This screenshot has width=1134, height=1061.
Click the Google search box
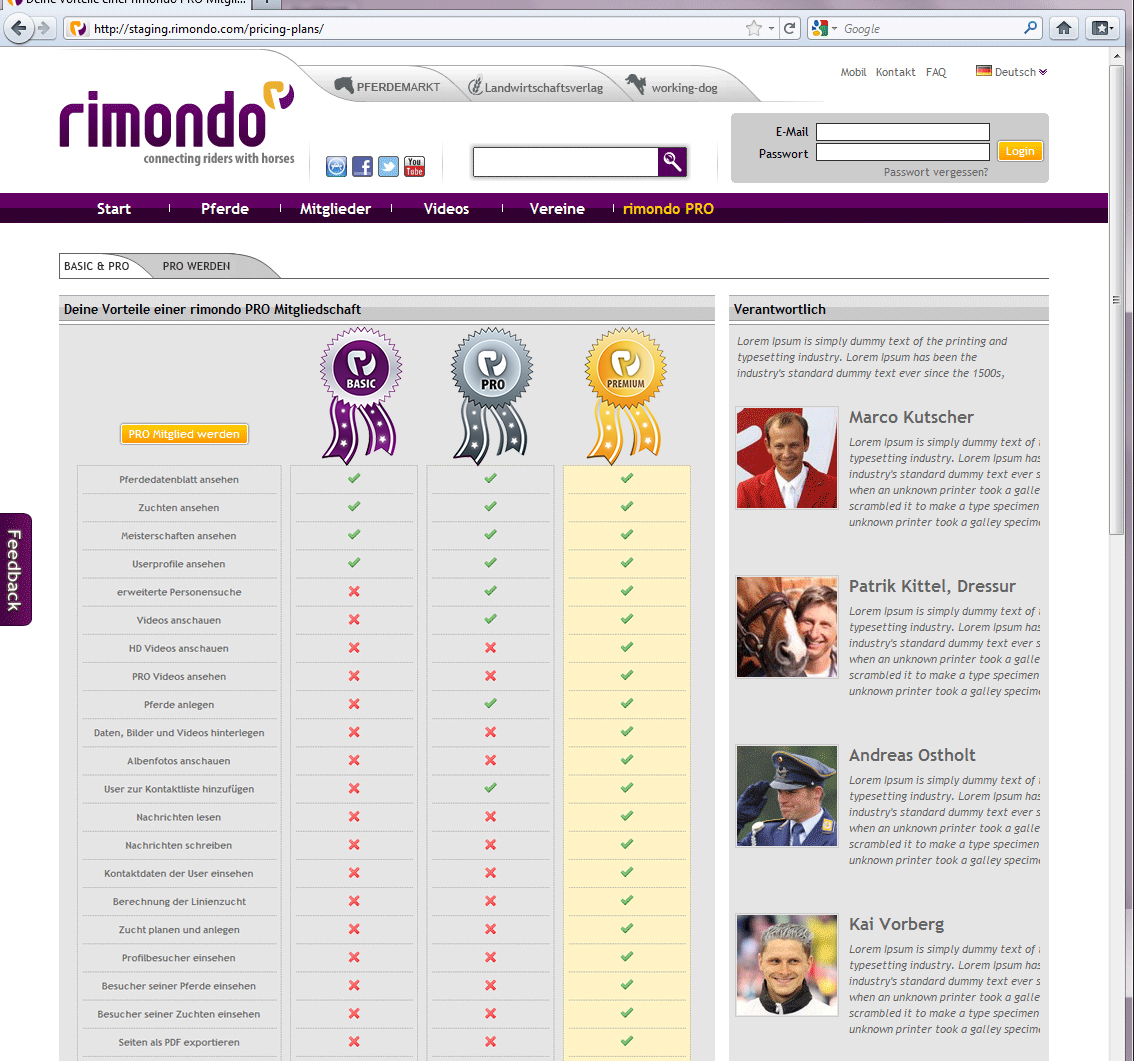click(x=931, y=28)
